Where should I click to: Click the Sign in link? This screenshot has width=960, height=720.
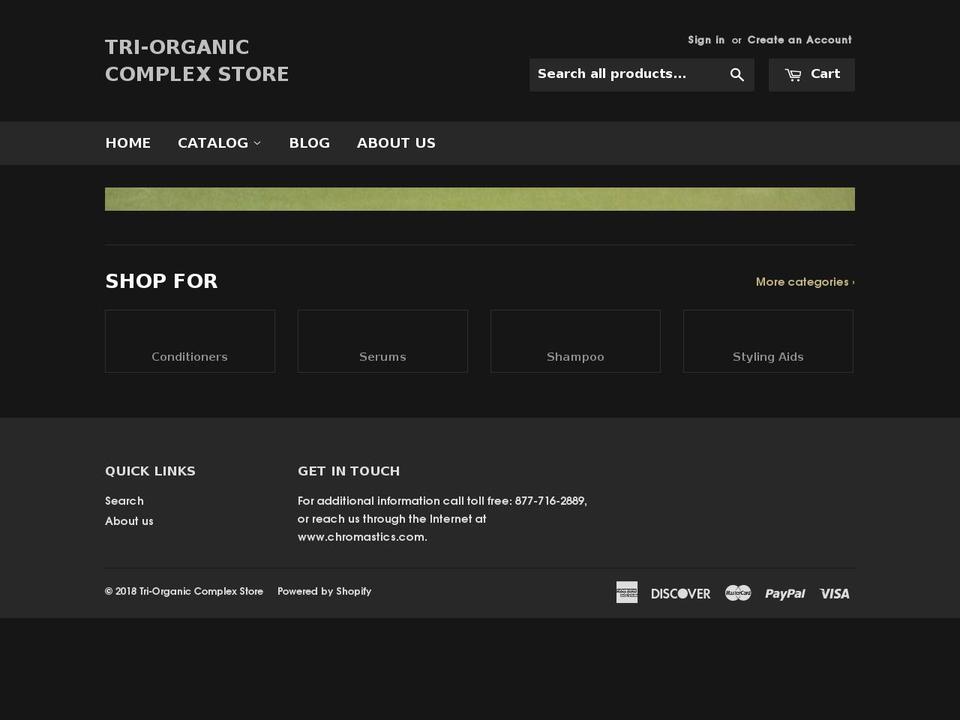(x=706, y=40)
